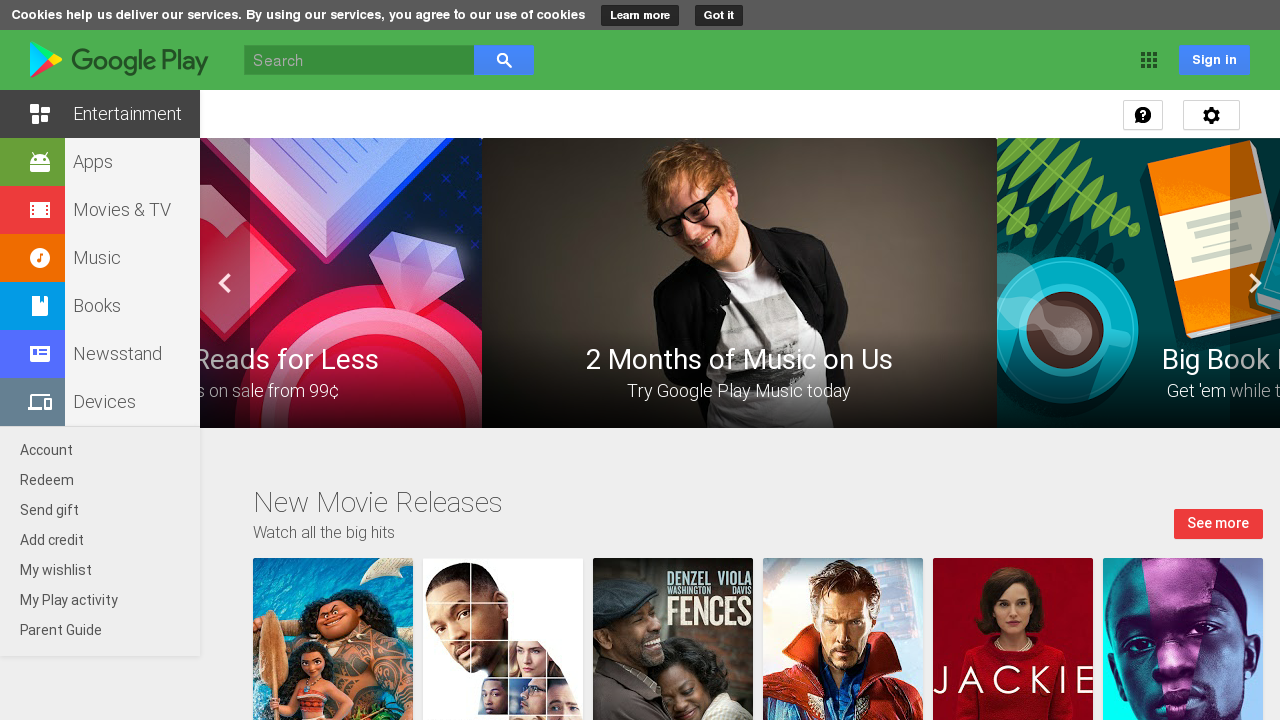
Task: Select Entertainment in the sidebar
Action: [100, 114]
